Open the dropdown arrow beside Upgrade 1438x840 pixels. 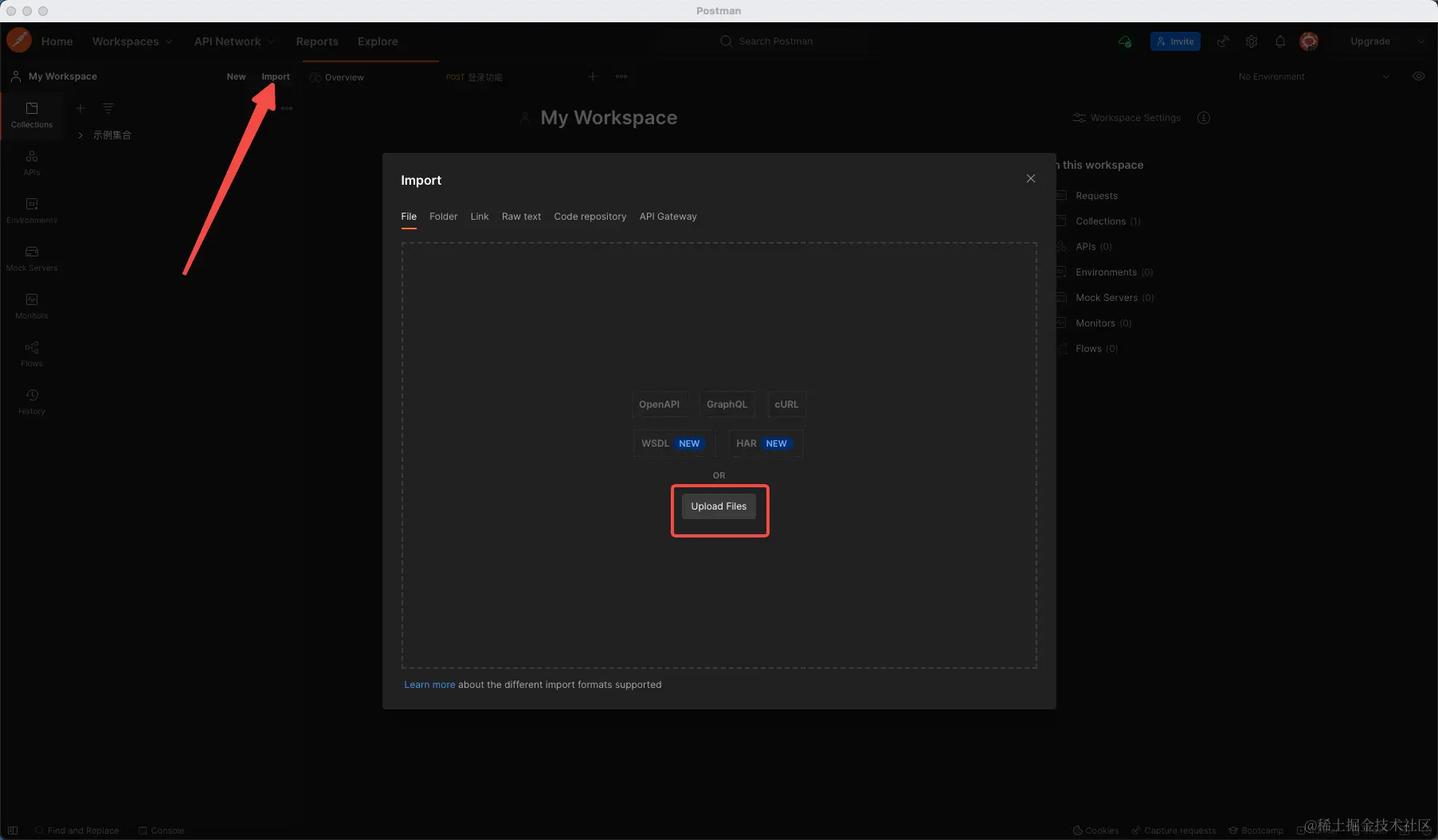(x=1420, y=41)
